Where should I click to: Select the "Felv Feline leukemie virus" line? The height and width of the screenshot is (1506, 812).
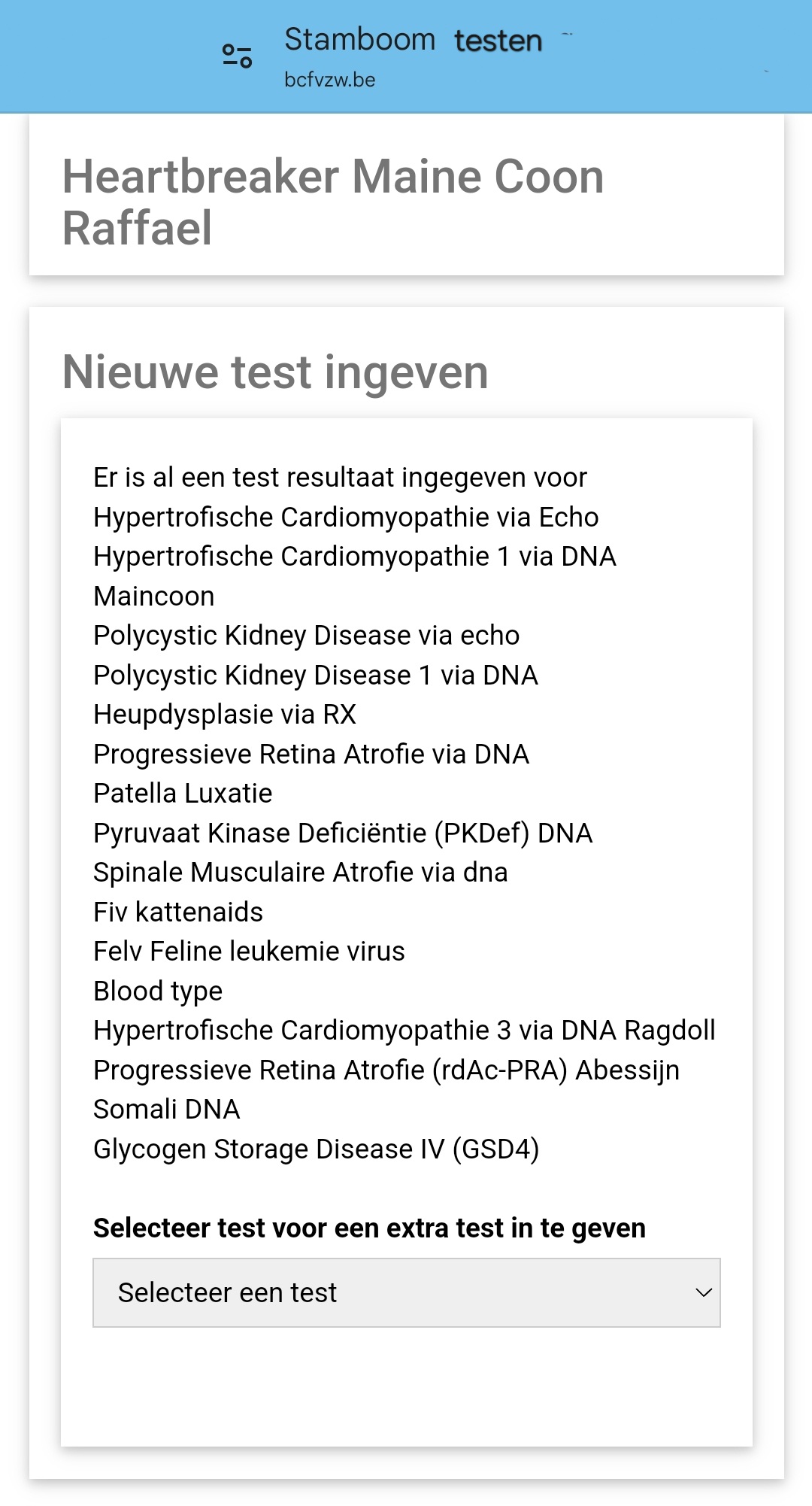click(249, 952)
